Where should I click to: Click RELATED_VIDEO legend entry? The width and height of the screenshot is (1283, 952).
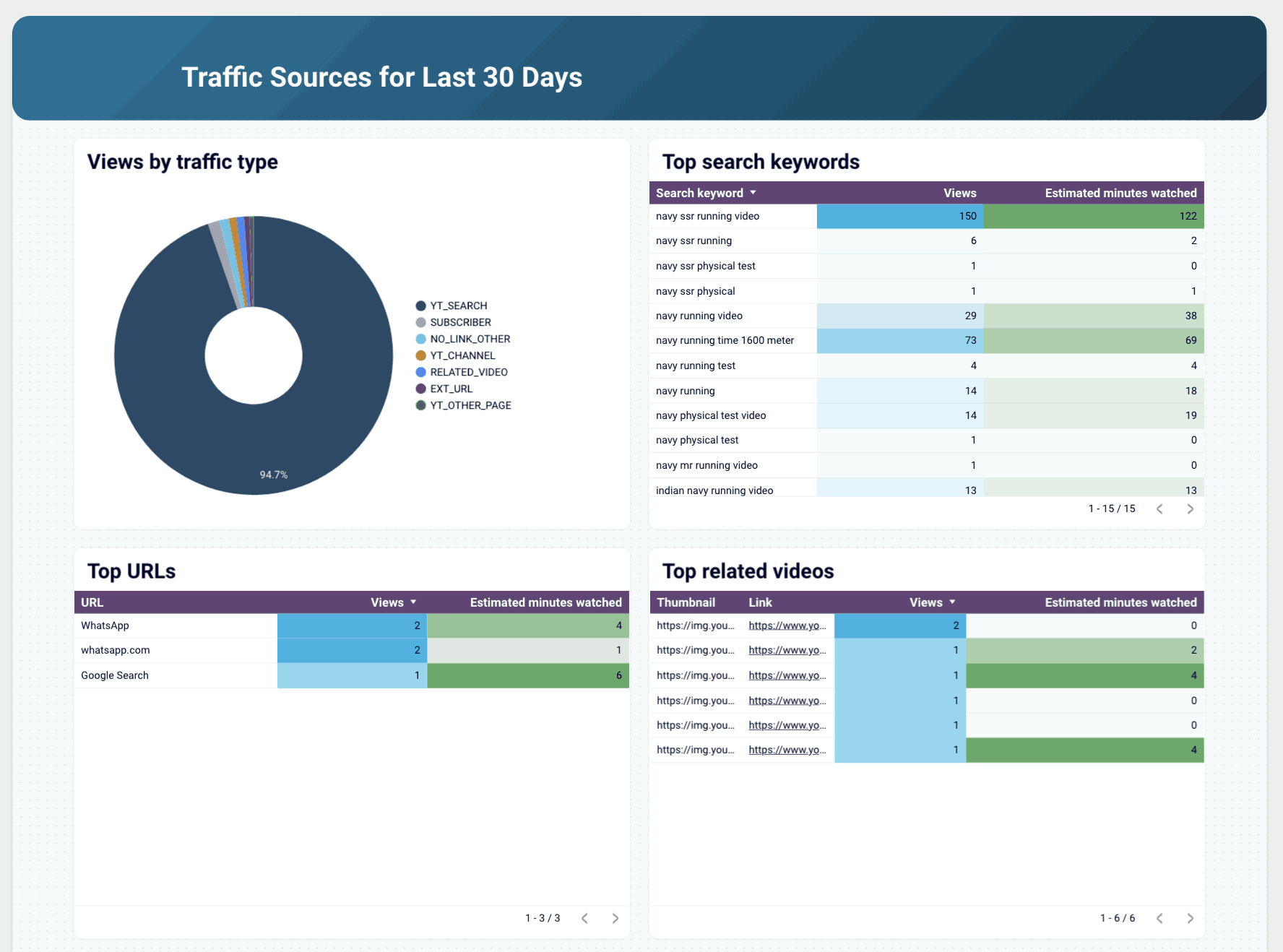click(x=468, y=372)
